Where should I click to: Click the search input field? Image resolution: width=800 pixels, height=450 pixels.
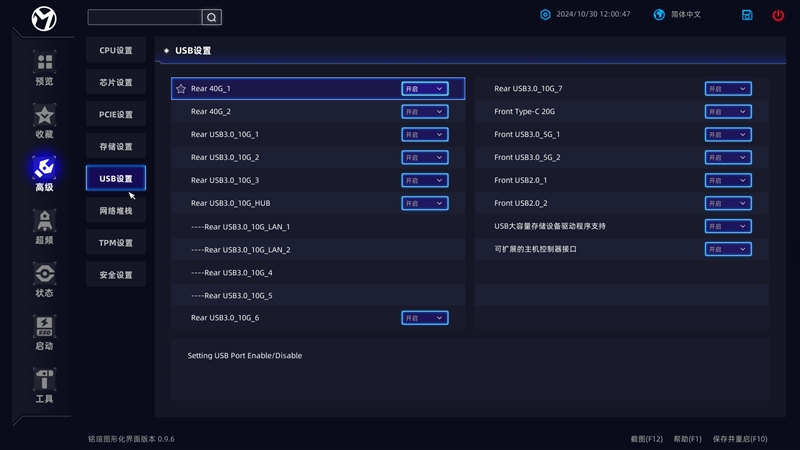point(144,17)
